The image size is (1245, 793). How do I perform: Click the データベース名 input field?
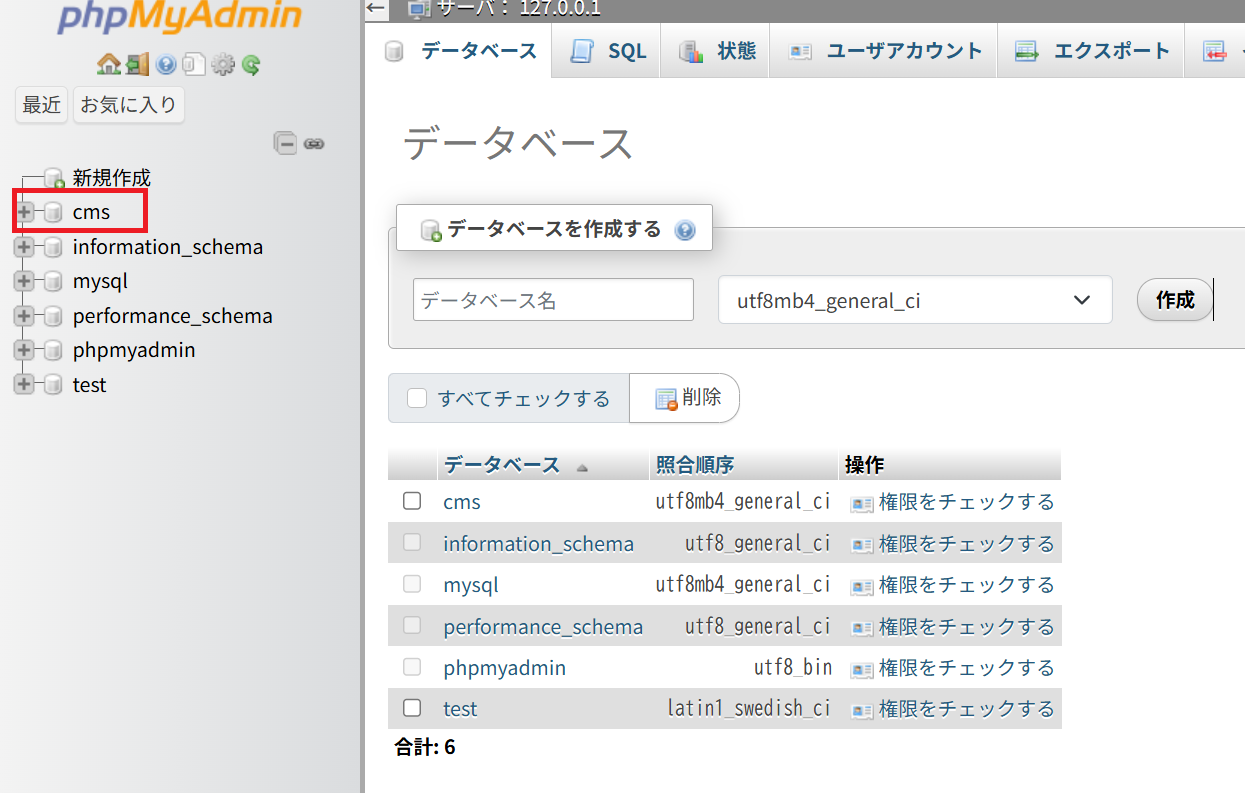(x=553, y=300)
